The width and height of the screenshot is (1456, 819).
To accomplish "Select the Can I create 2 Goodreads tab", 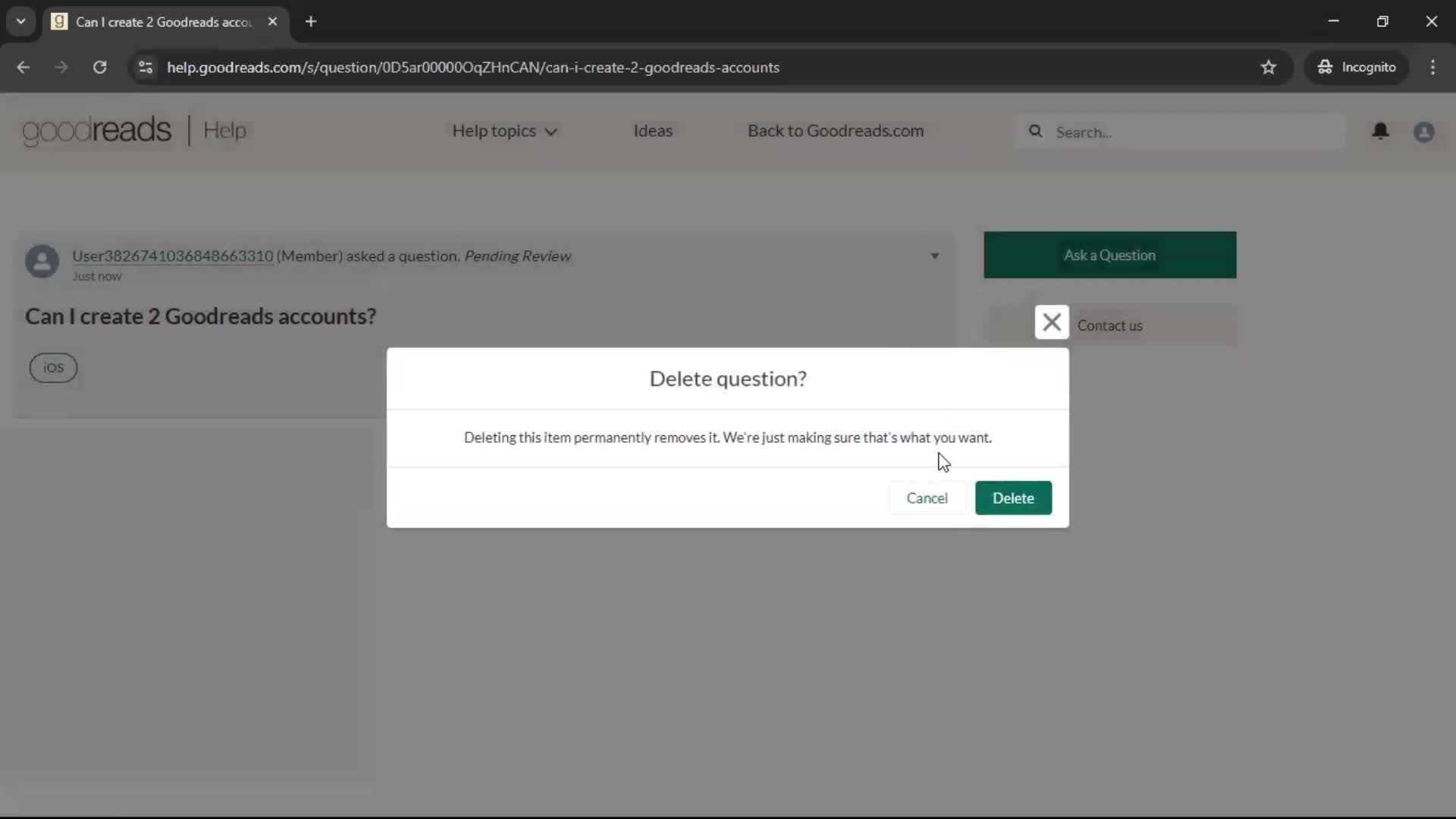I will [x=165, y=22].
